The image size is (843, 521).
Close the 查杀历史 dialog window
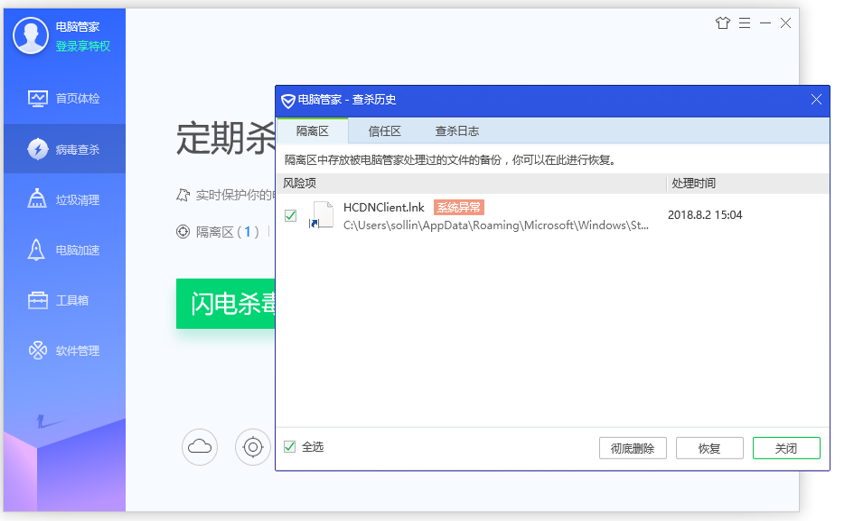tap(816, 100)
